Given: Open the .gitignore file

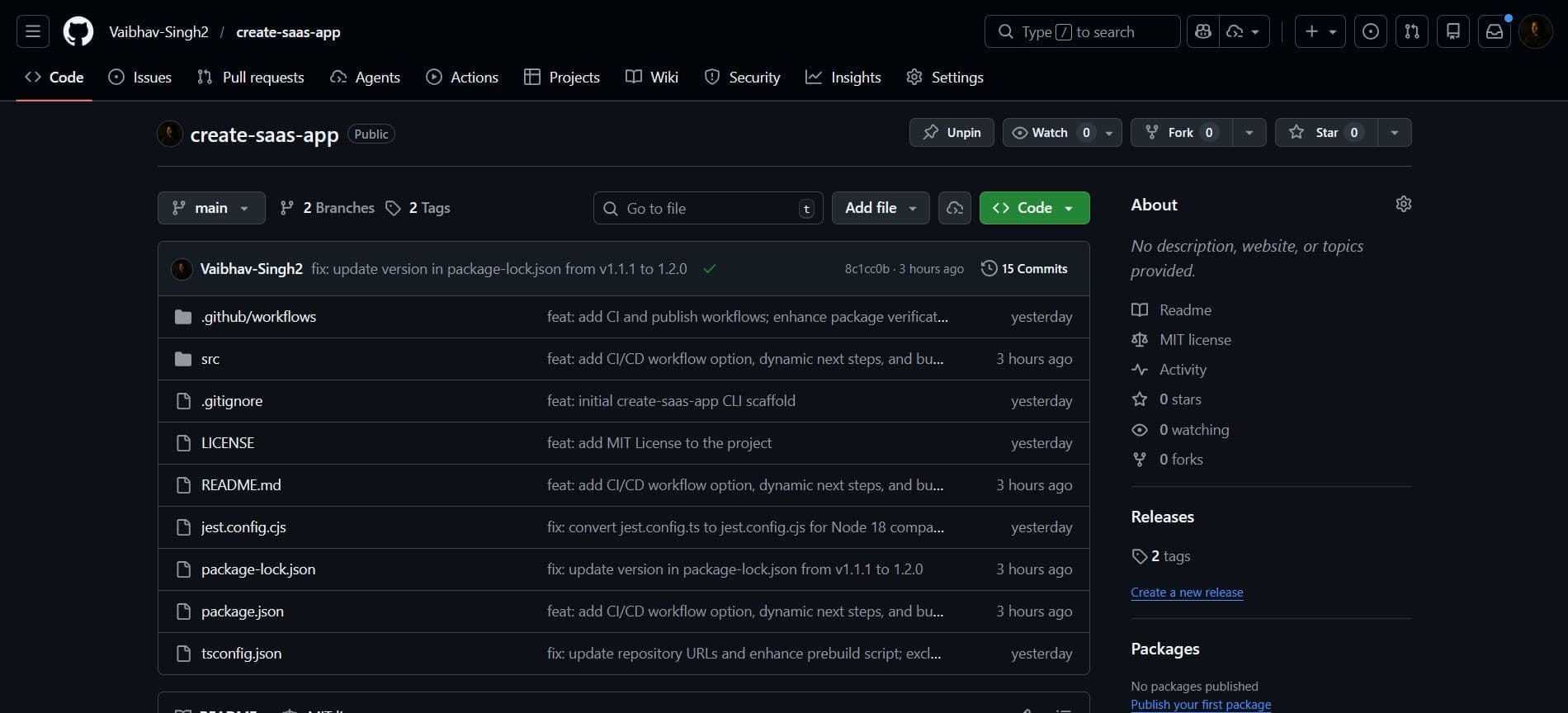Looking at the screenshot, I should tap(232, 401).
